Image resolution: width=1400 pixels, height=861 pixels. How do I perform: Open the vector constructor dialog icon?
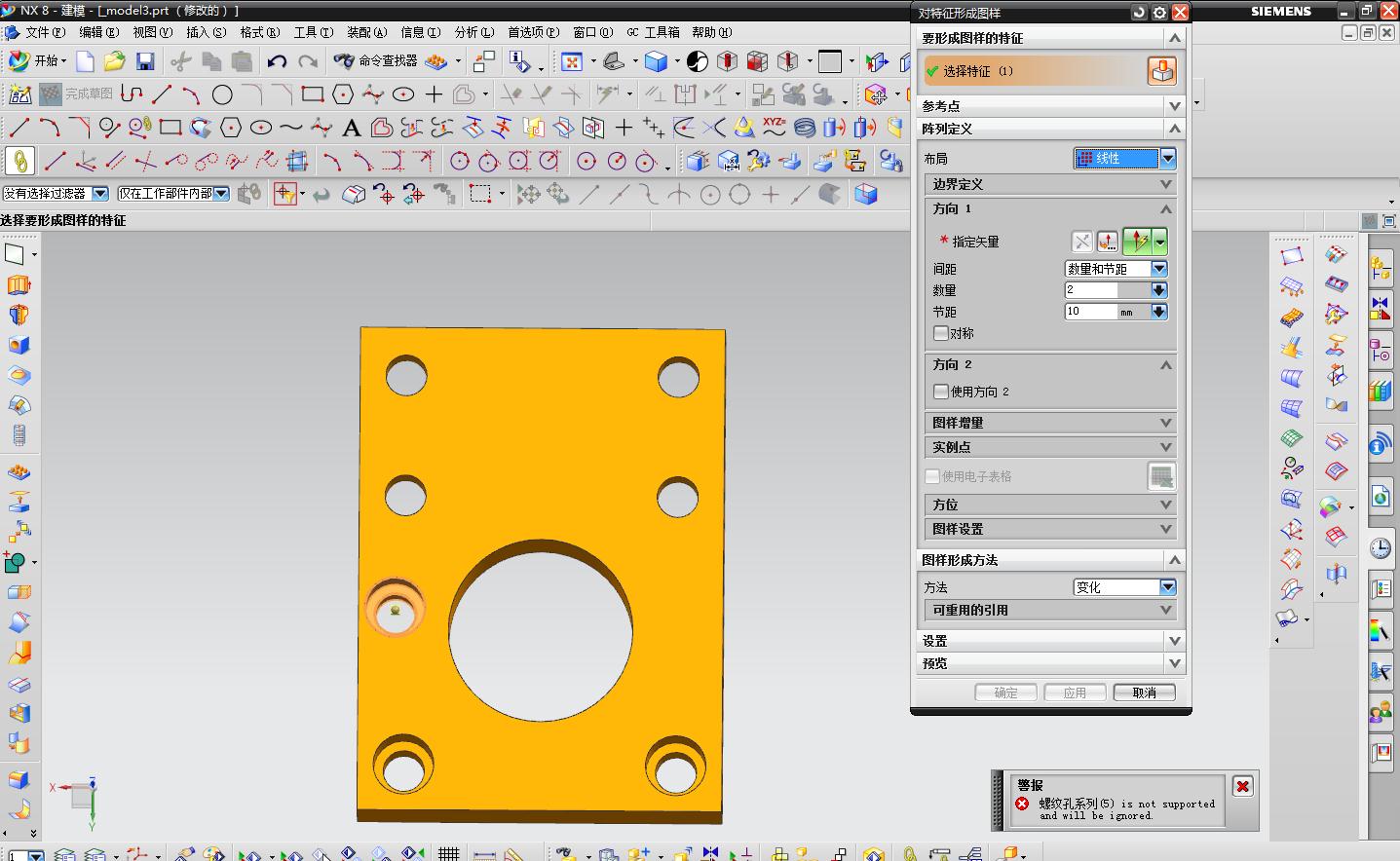1107,242
